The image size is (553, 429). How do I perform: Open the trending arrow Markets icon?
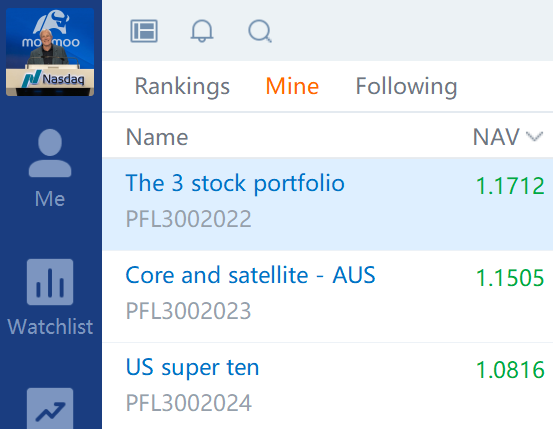pyautogui.click(x=50, y=409)
